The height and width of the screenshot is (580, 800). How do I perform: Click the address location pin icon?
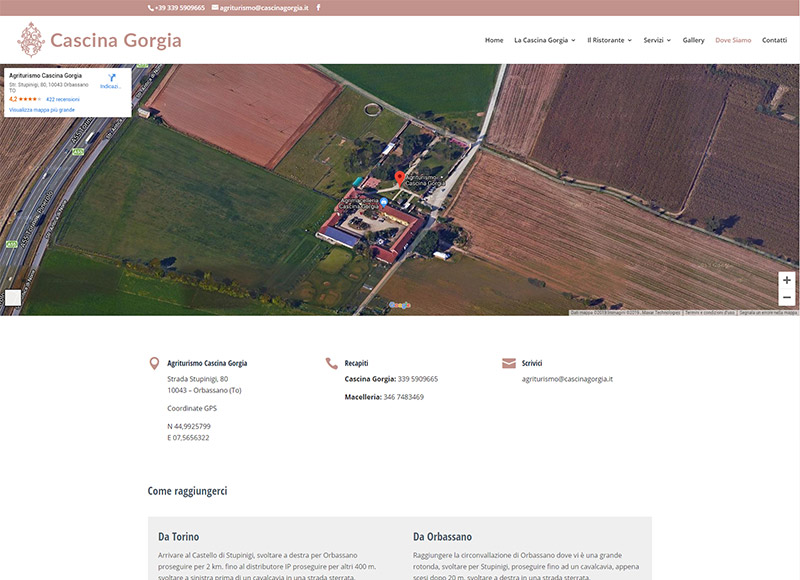click(x=154, y=363)
